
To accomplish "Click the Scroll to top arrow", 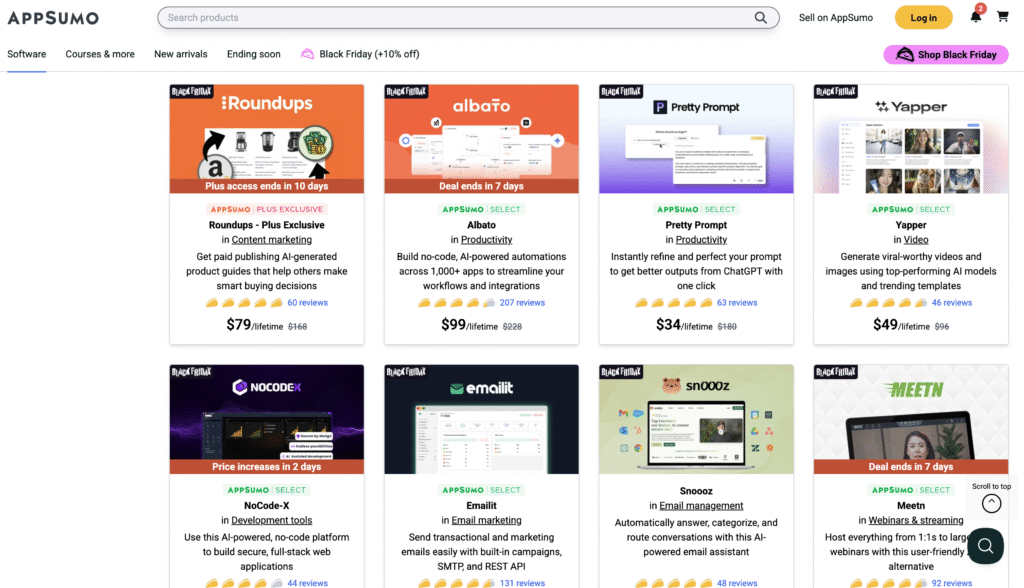I will (x=991, y=503).
